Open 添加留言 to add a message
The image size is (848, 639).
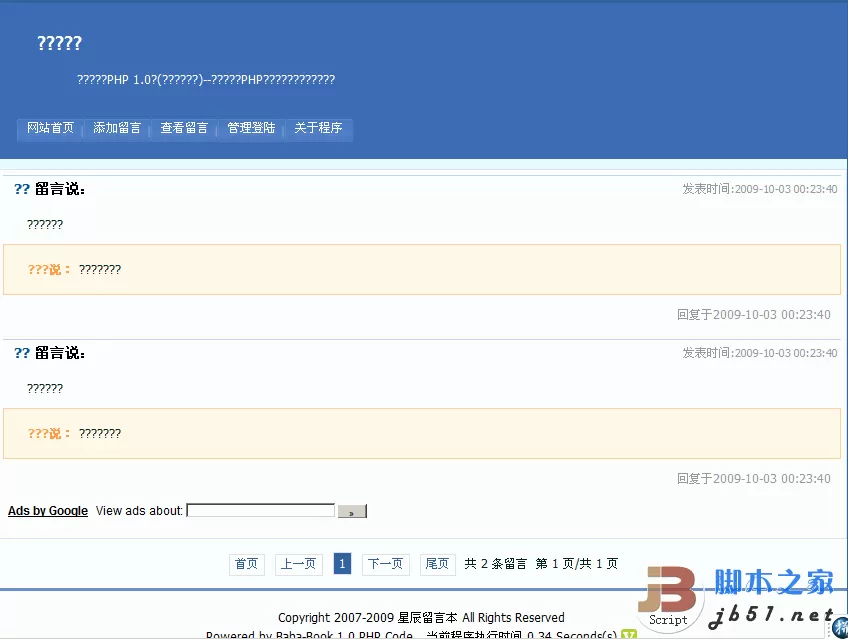tap(116, 128)
